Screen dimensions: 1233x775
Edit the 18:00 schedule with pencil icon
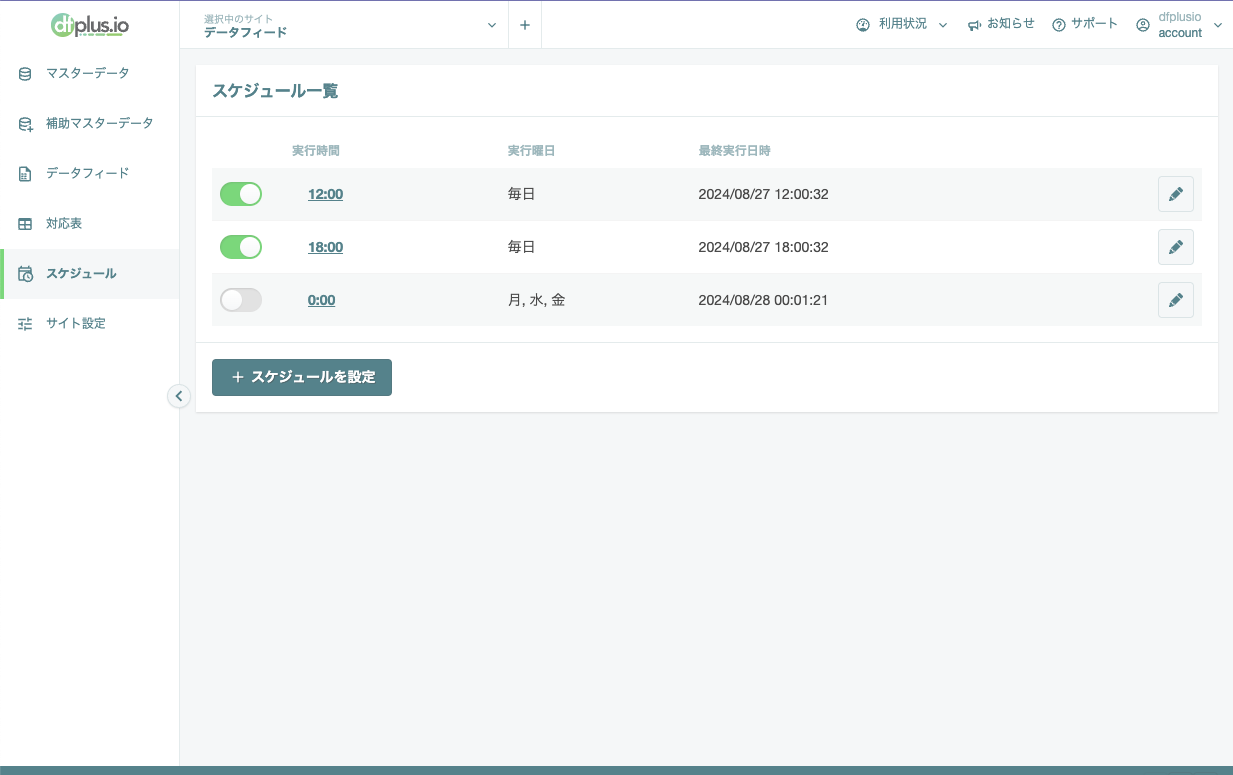pyautogui.click(x=1175, y=247)
